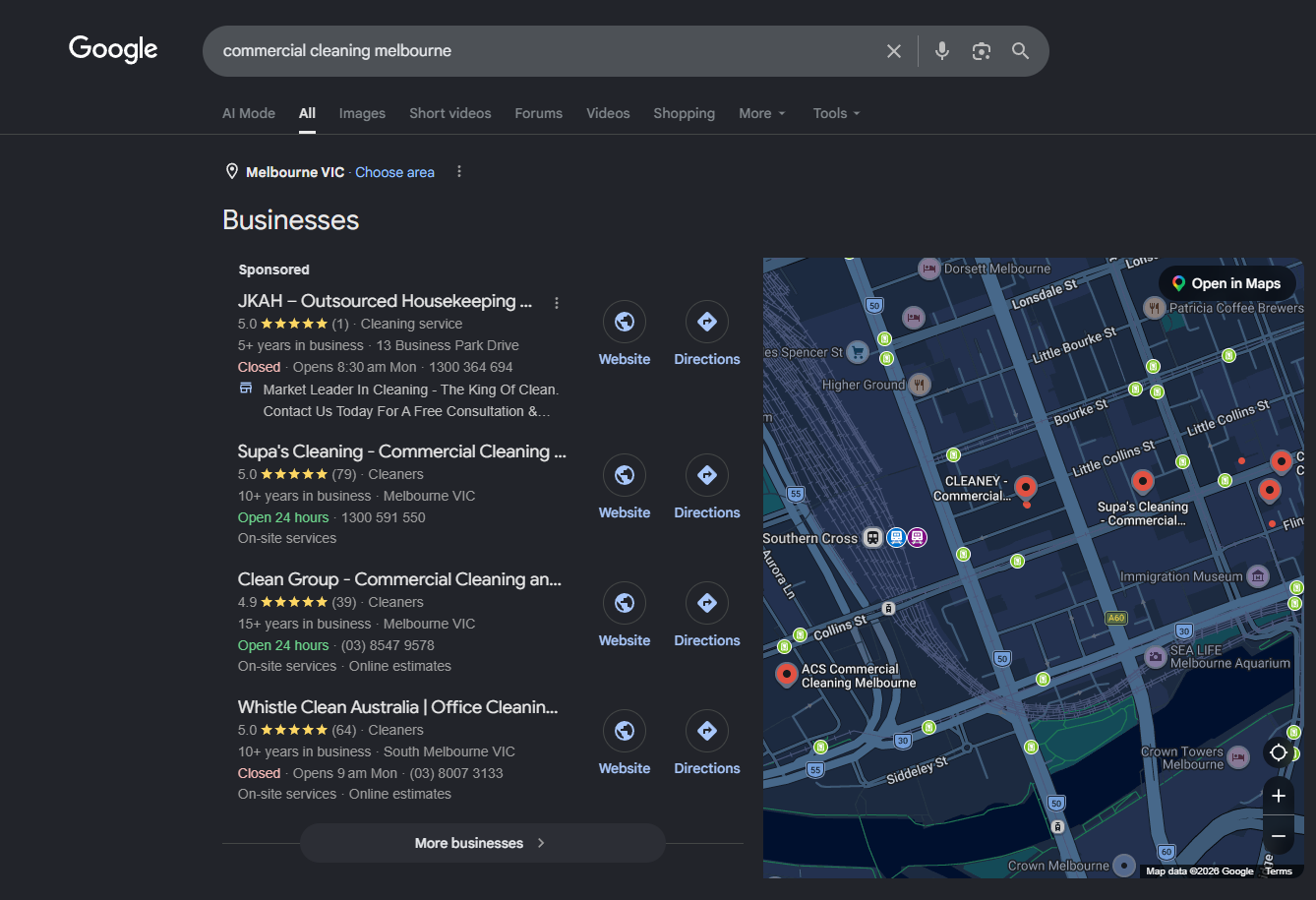Screen dimensions: 1316x900
Task: Select the All results tab
Action: point(307,113)
